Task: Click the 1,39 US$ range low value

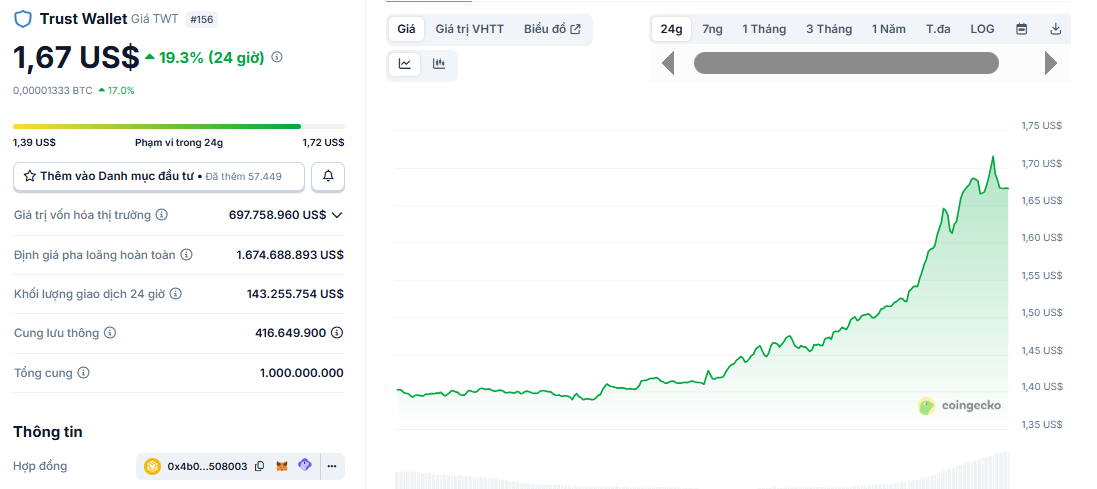Action: [34, 143]
